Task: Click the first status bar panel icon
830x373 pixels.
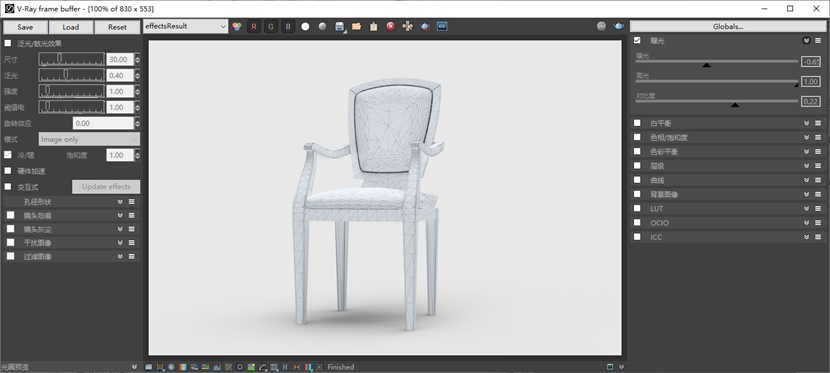Action: [148, 367]
